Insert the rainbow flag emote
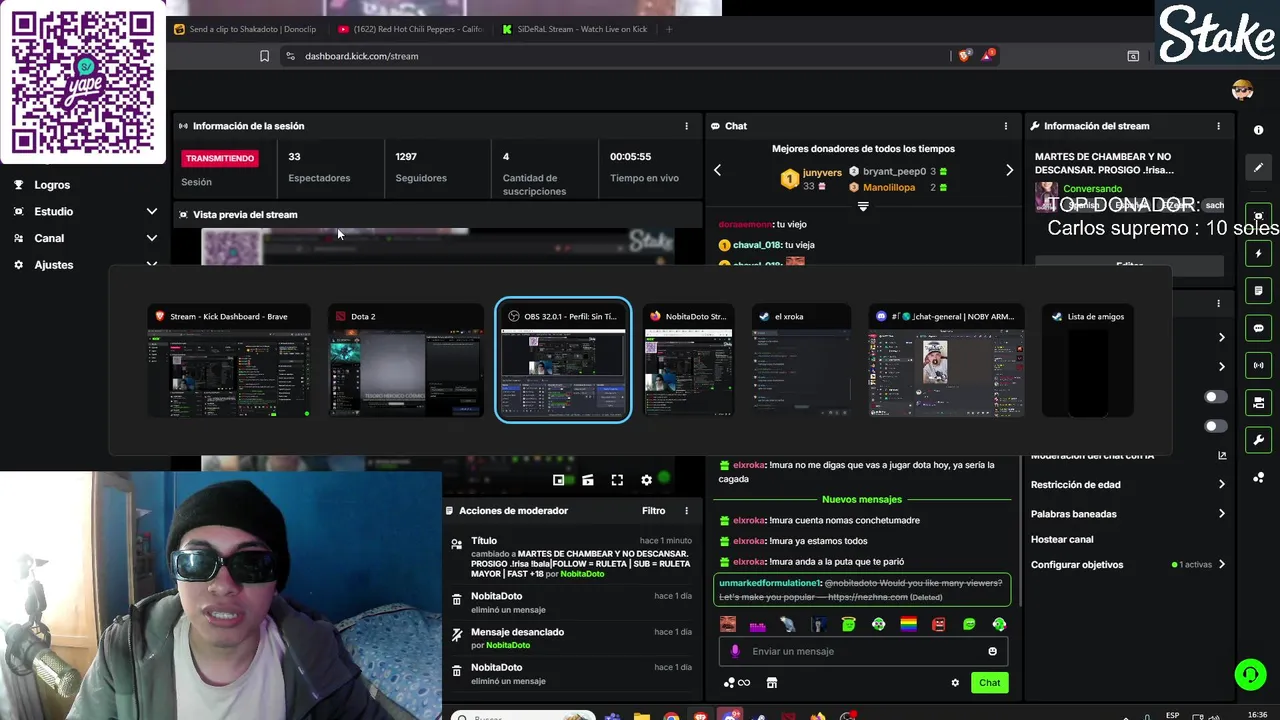 tap(908, 624)
